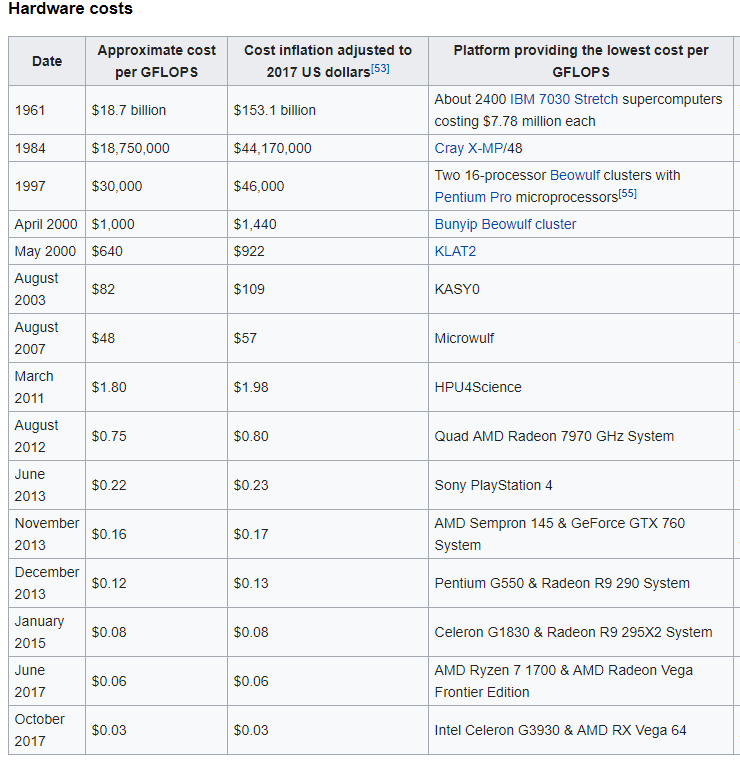Click the April 2000 date cell
Screen dimensions: 740x763
pos(47,224)
